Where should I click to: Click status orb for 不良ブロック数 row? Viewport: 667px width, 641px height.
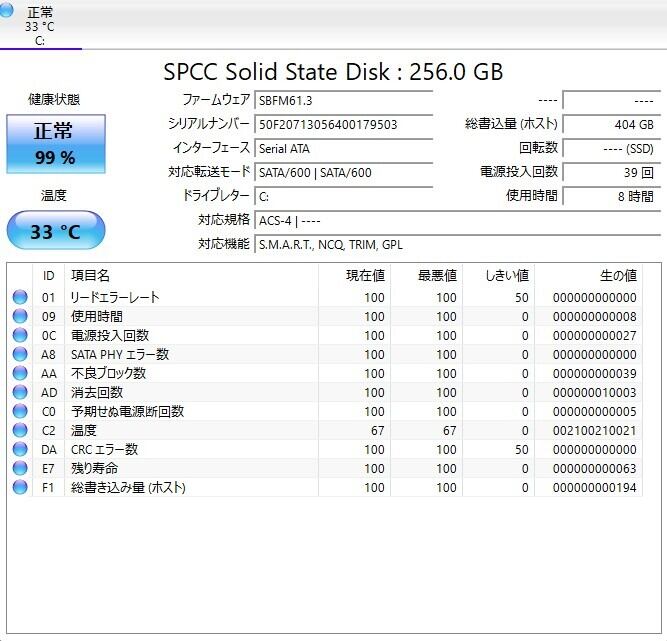pos(20,373)
